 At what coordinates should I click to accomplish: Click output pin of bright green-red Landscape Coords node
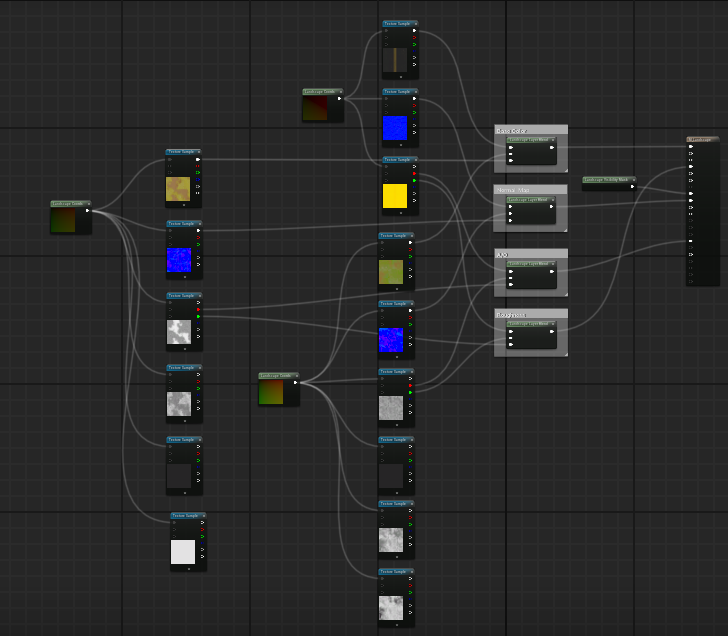pos(295,383)
